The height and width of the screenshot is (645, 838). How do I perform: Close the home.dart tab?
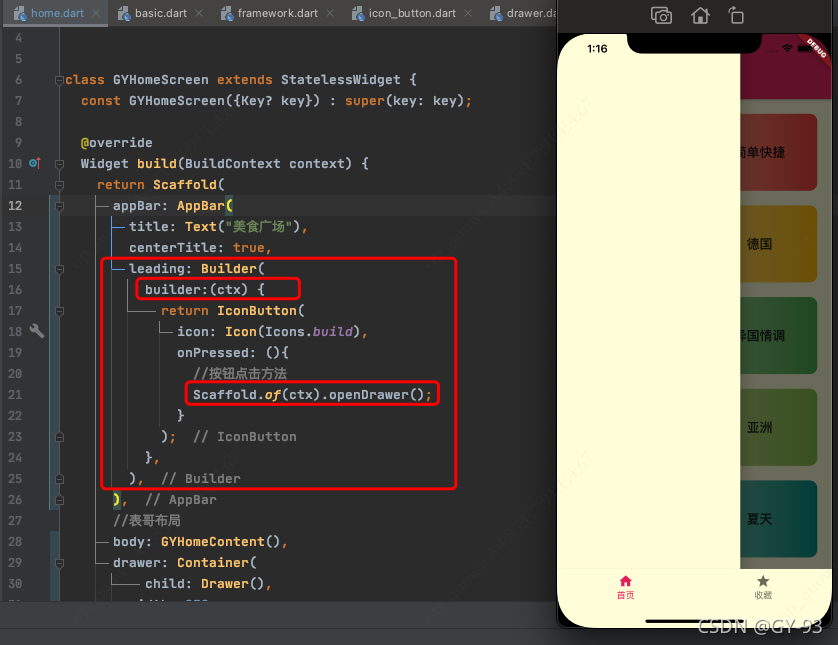(x=96, y=13)
